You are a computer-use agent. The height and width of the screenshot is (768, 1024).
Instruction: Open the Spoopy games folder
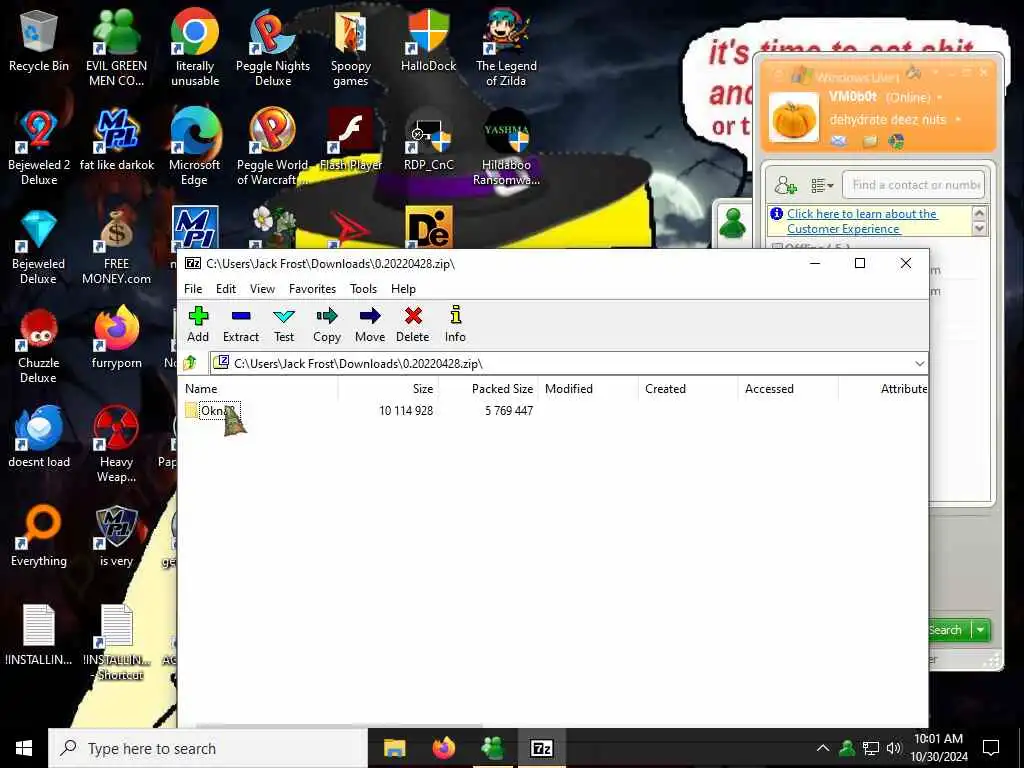(351, 47)
